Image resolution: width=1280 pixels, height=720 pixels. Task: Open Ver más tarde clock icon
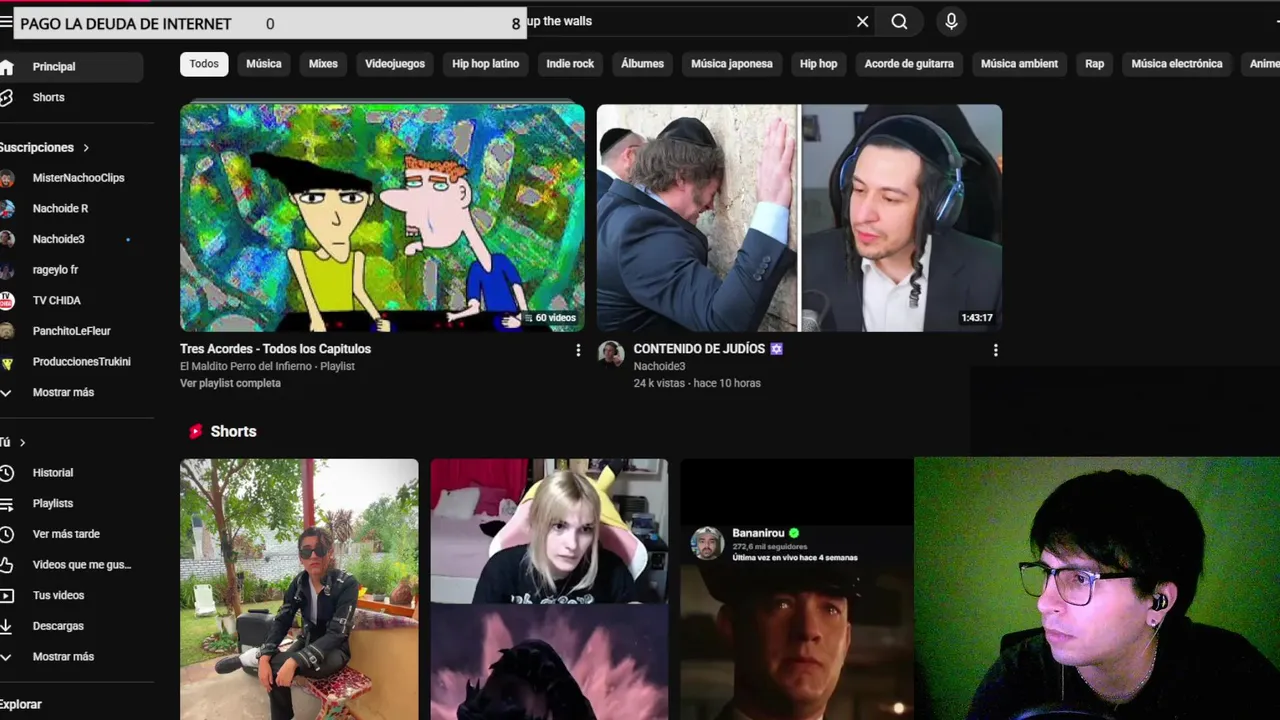[7, 534]
